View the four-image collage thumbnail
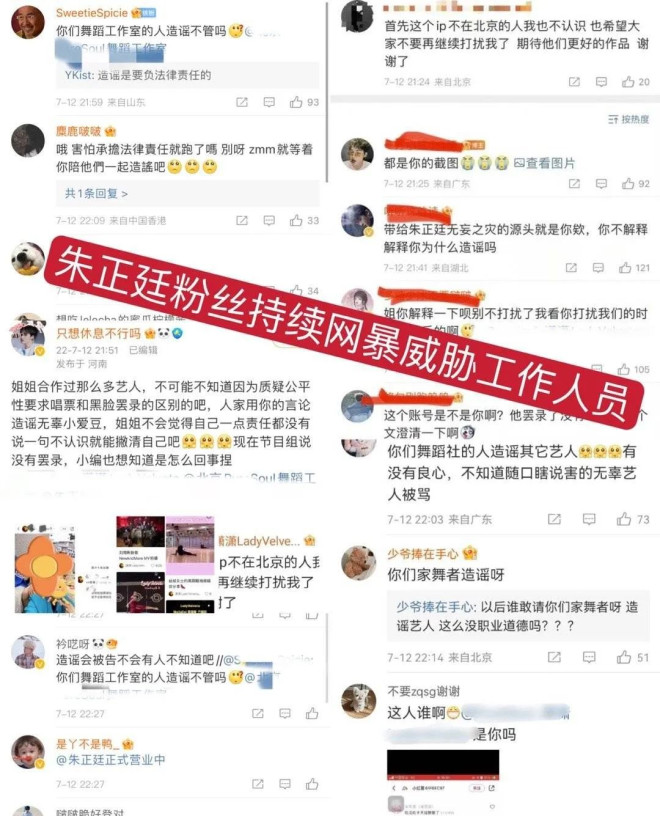660x816 pixels. [165, 564]
